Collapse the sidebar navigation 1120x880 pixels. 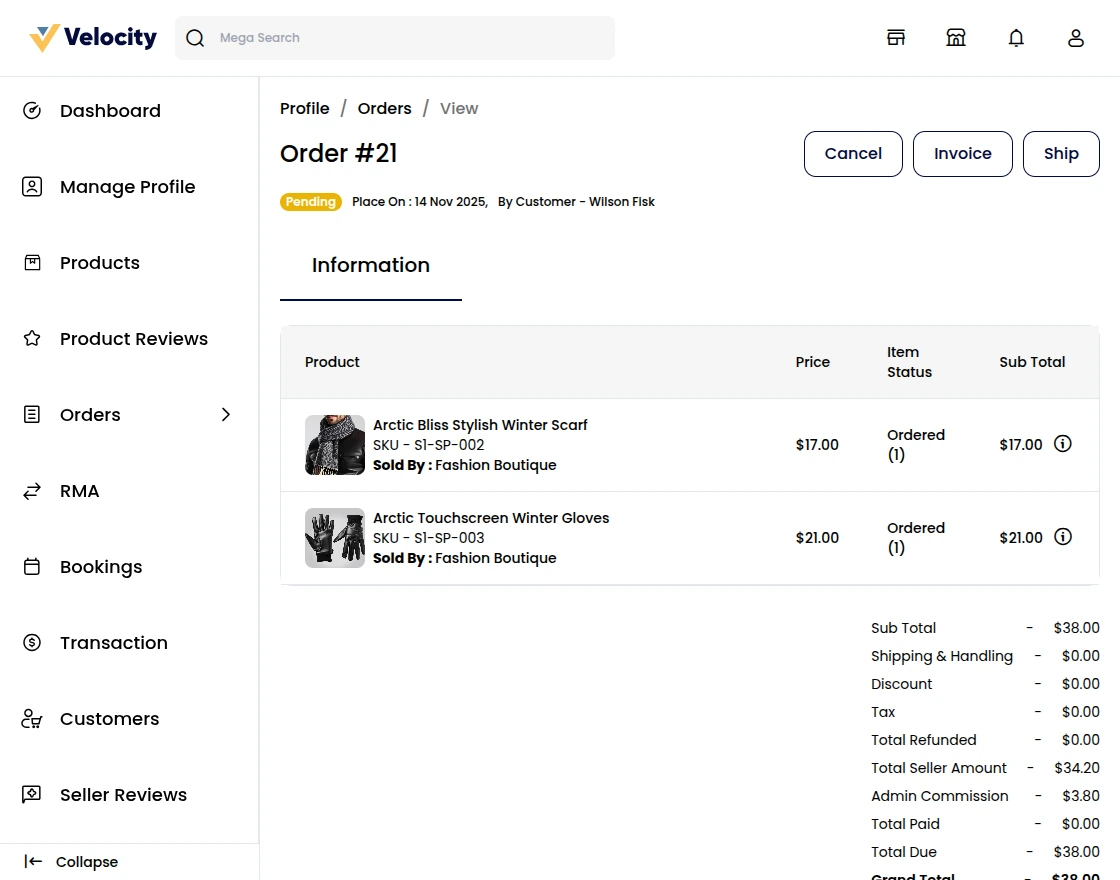coord(71,862)
